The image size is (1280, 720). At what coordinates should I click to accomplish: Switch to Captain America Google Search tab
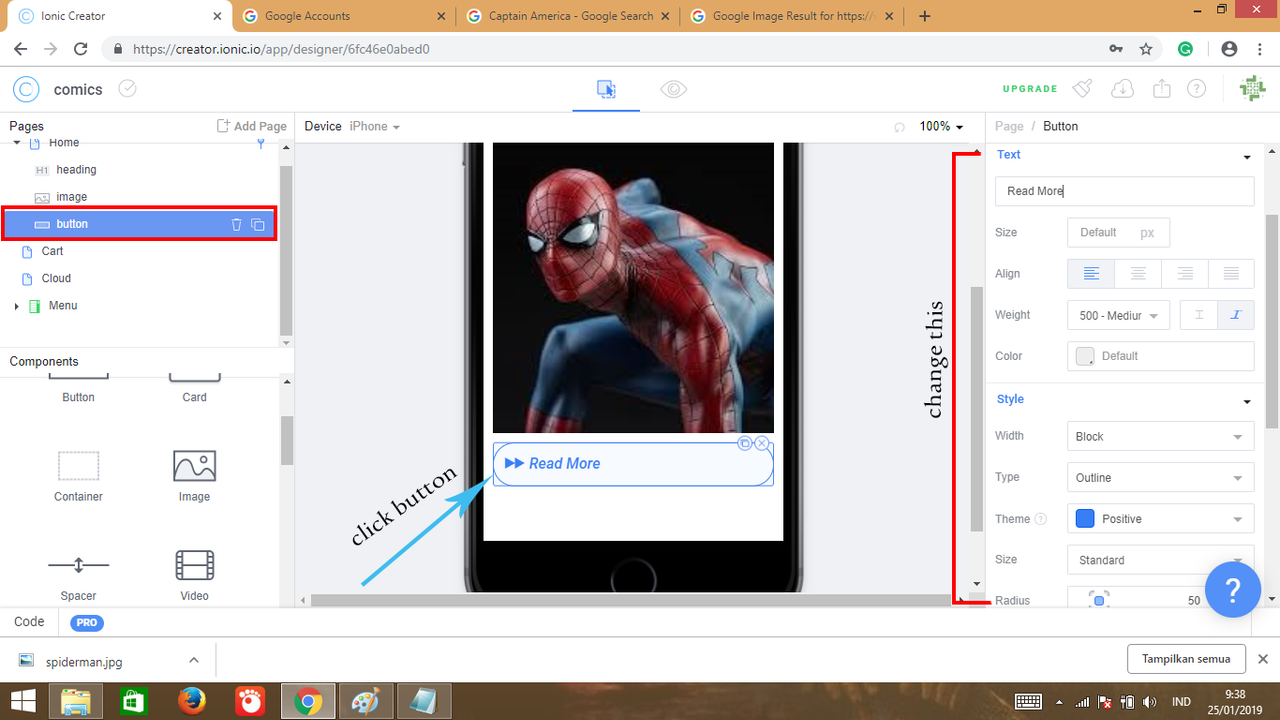(568, 16)
